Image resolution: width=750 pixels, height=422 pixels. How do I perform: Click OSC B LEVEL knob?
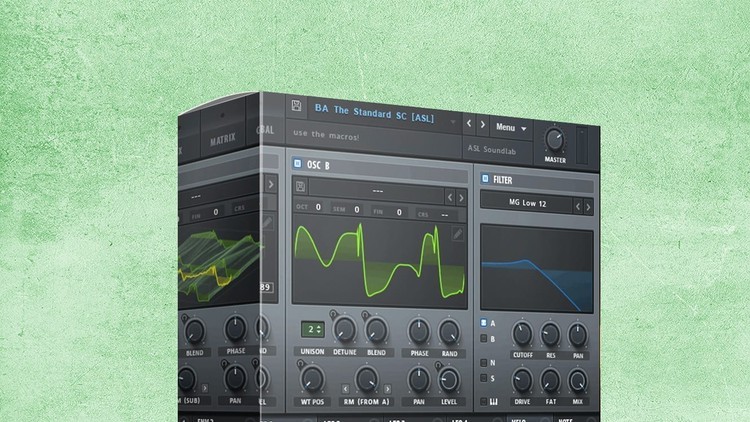pos(449,380)
